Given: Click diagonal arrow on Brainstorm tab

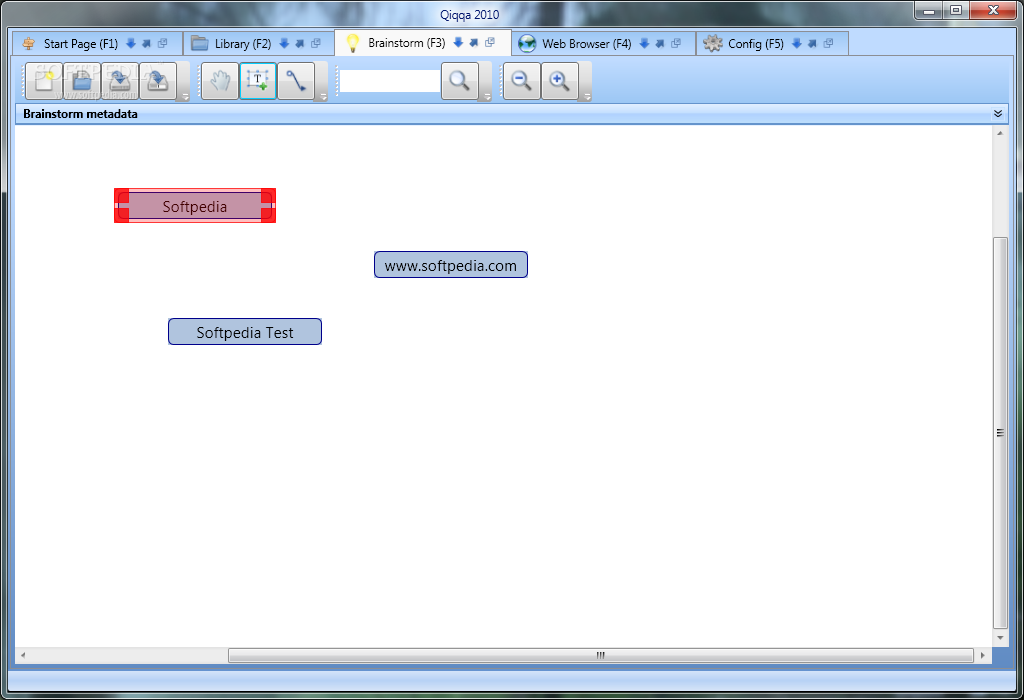Looking at the screenshot, I should 473,42.
